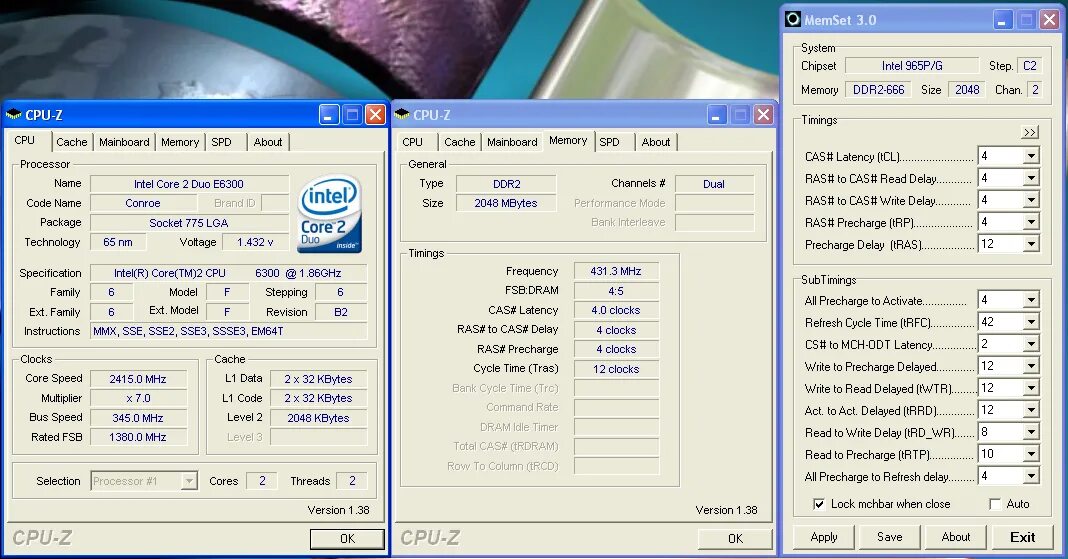Switch to the Cache tab in the Memory CPU-Z window
This screenshot has height=559, width=1068.
[x=460, y=142]
